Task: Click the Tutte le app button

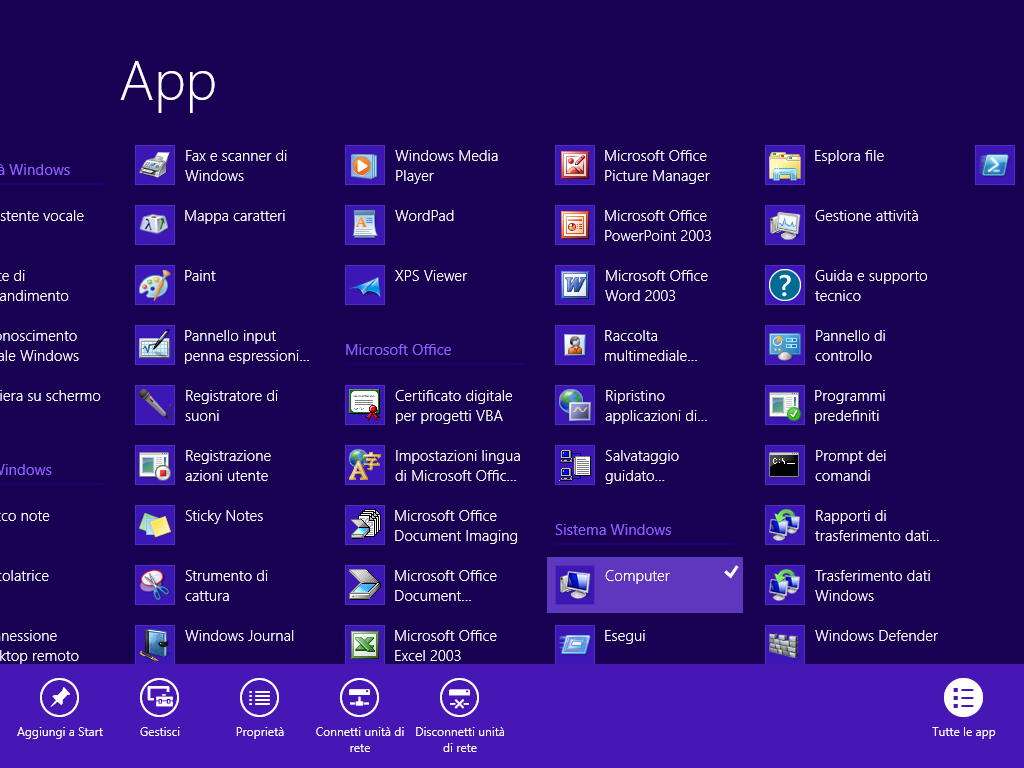Action: point(963,709)
